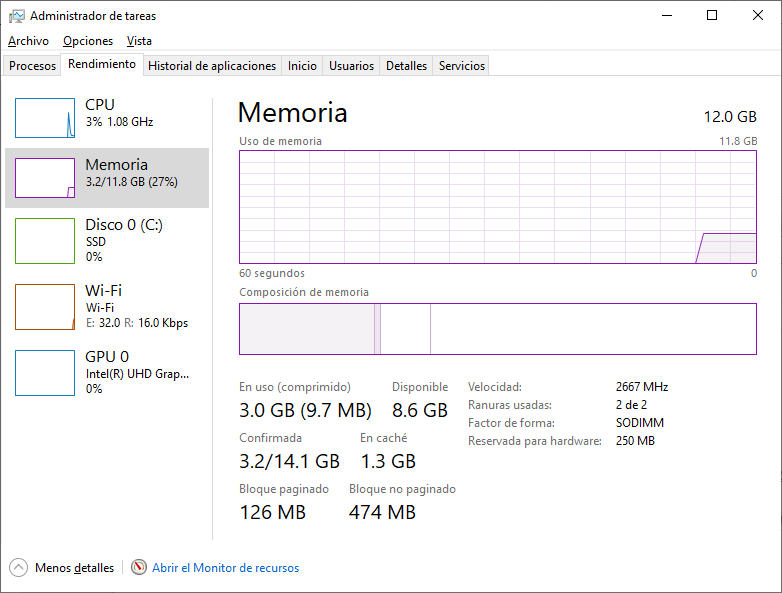Click the Task Manager title bar icon
The width and height of the screenshot is (782, 593).
16,16
